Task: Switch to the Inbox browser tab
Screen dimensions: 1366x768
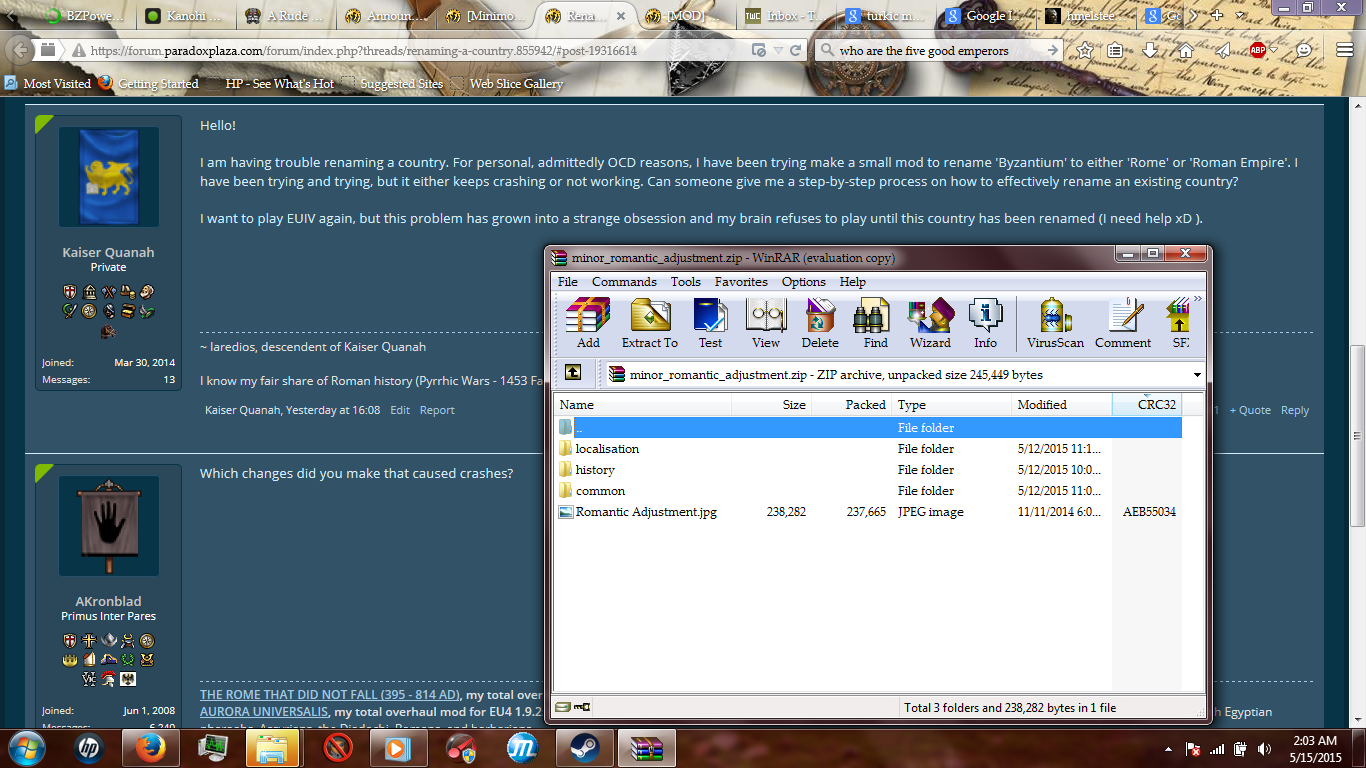Action: tap(785, 16)
